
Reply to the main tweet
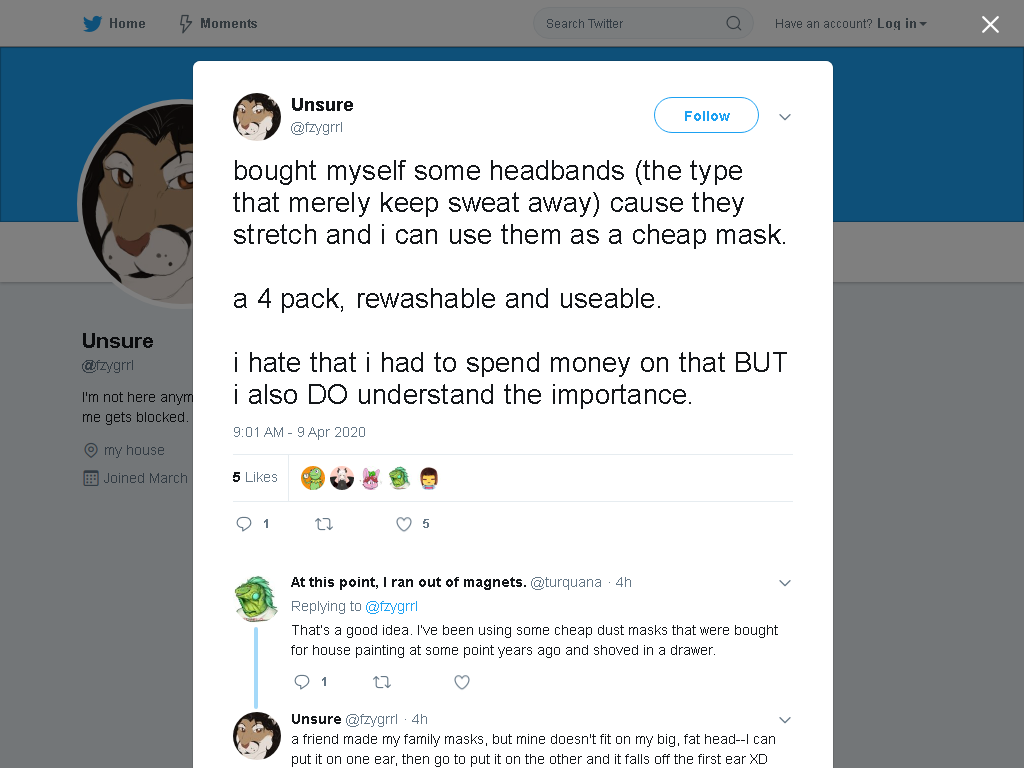[x=244, y=524]
